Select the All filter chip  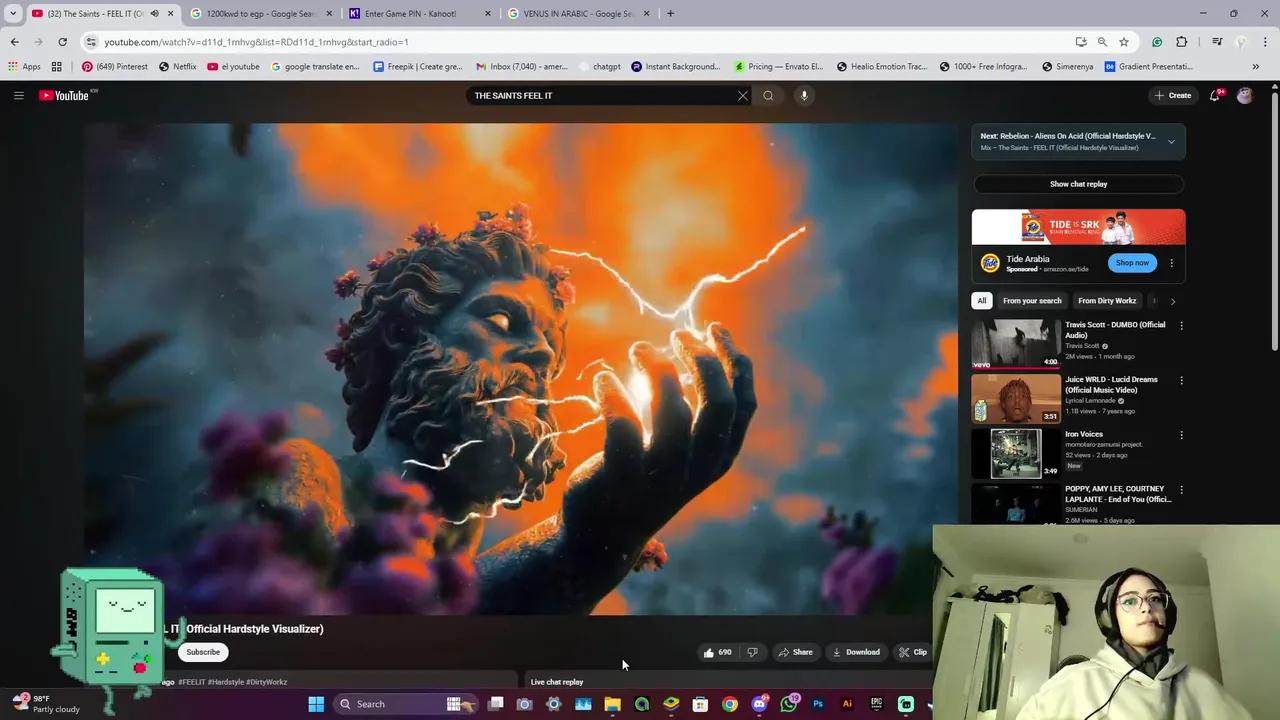982,300
